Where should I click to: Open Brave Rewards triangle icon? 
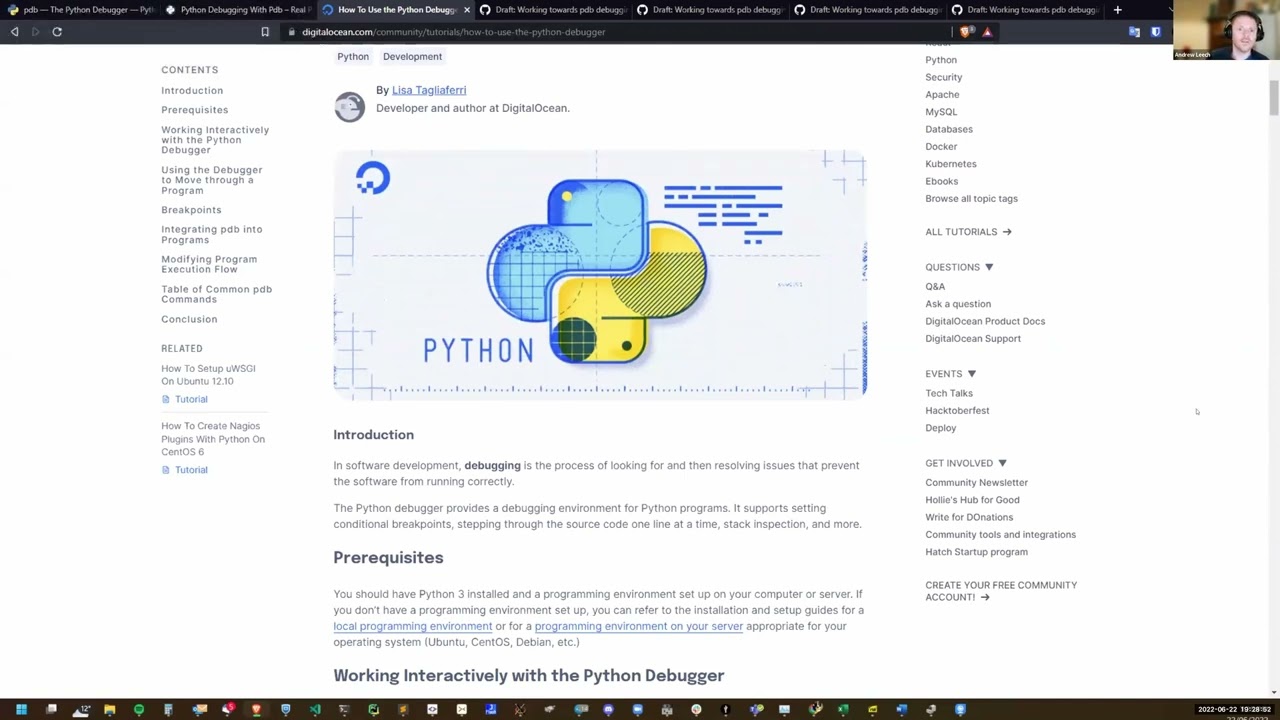(987, 32)
